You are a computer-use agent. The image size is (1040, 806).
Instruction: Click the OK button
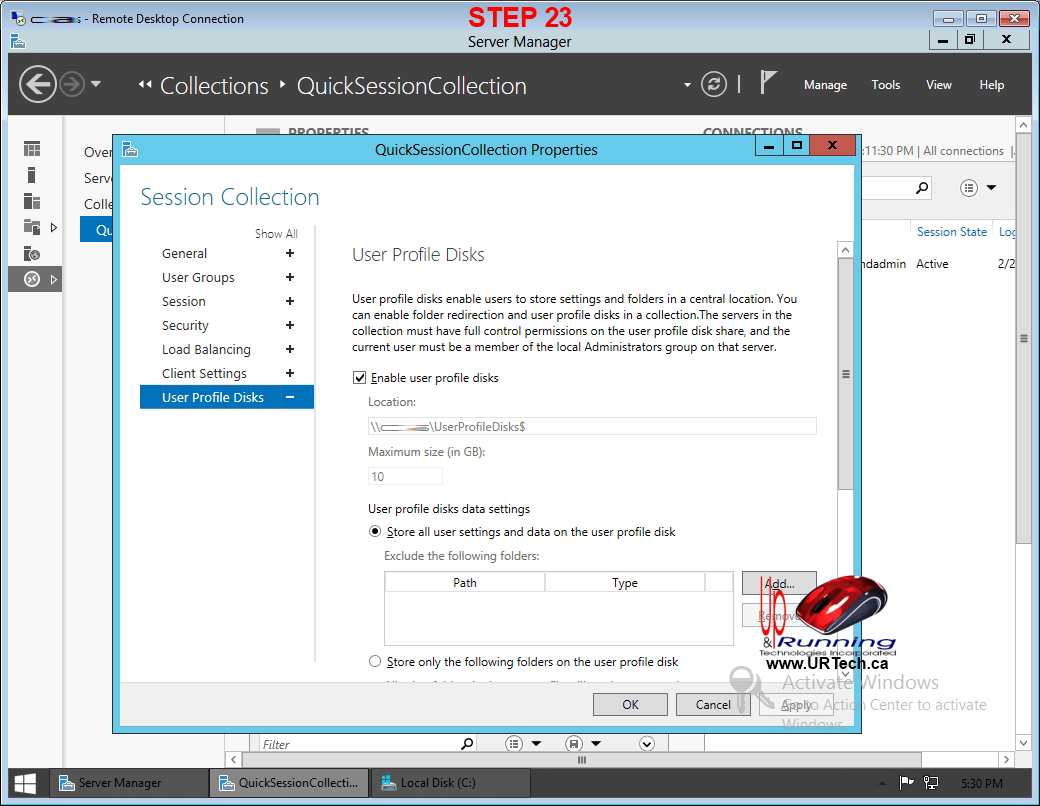coord(630,704)
